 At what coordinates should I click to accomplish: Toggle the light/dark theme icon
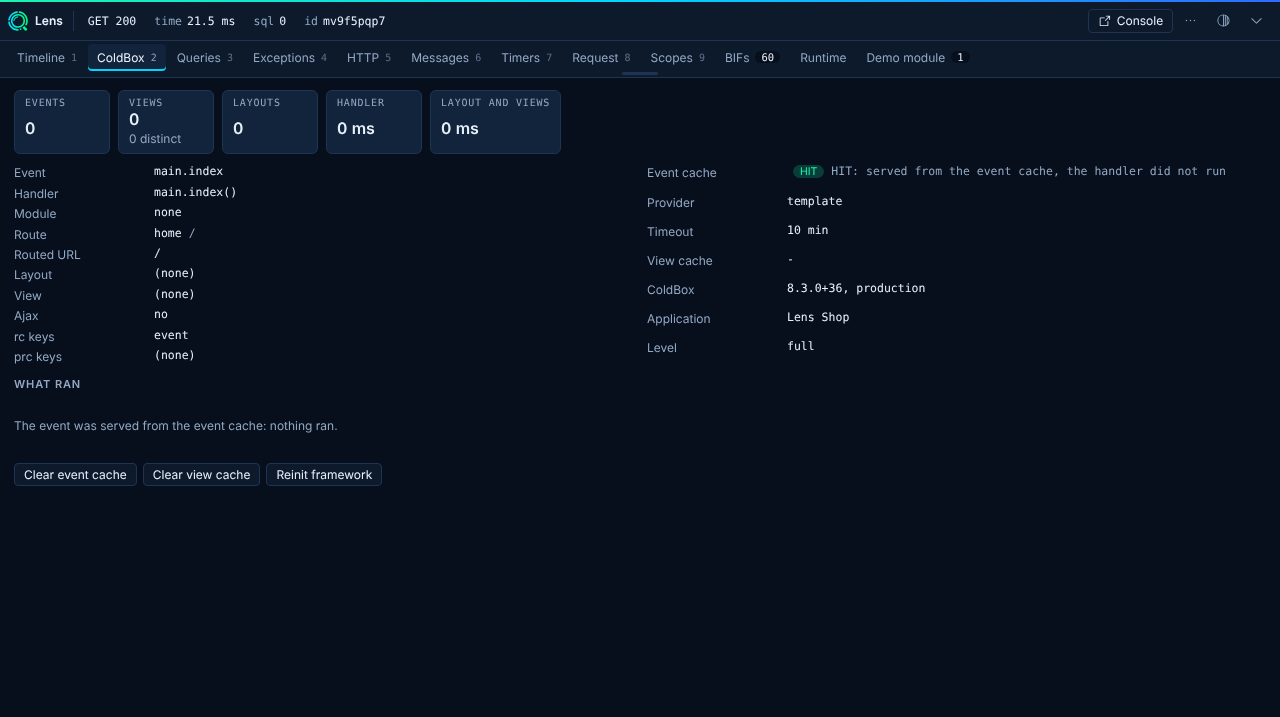coord(1223,21)
